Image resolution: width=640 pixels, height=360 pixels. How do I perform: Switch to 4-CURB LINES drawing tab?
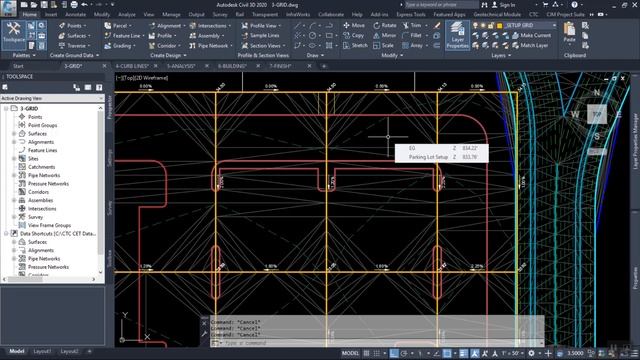click(x=132, y=66)
